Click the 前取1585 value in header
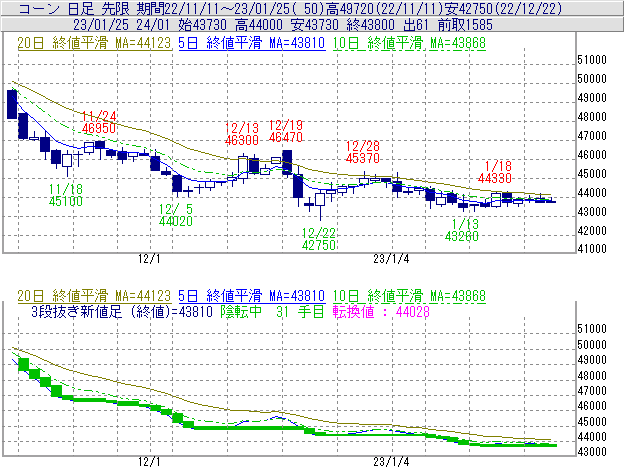 pyautogui.click(x=465, y=25)
